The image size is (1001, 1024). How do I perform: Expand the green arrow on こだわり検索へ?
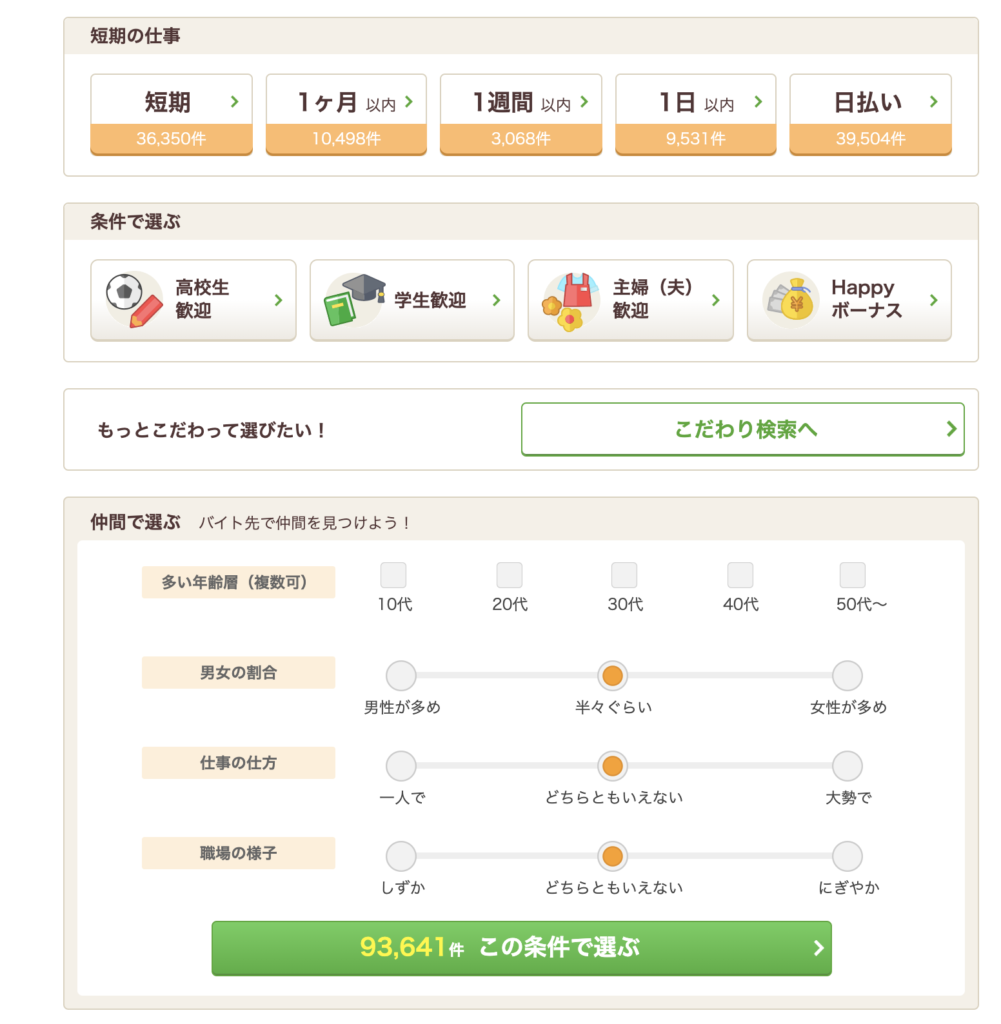point(951,428)
